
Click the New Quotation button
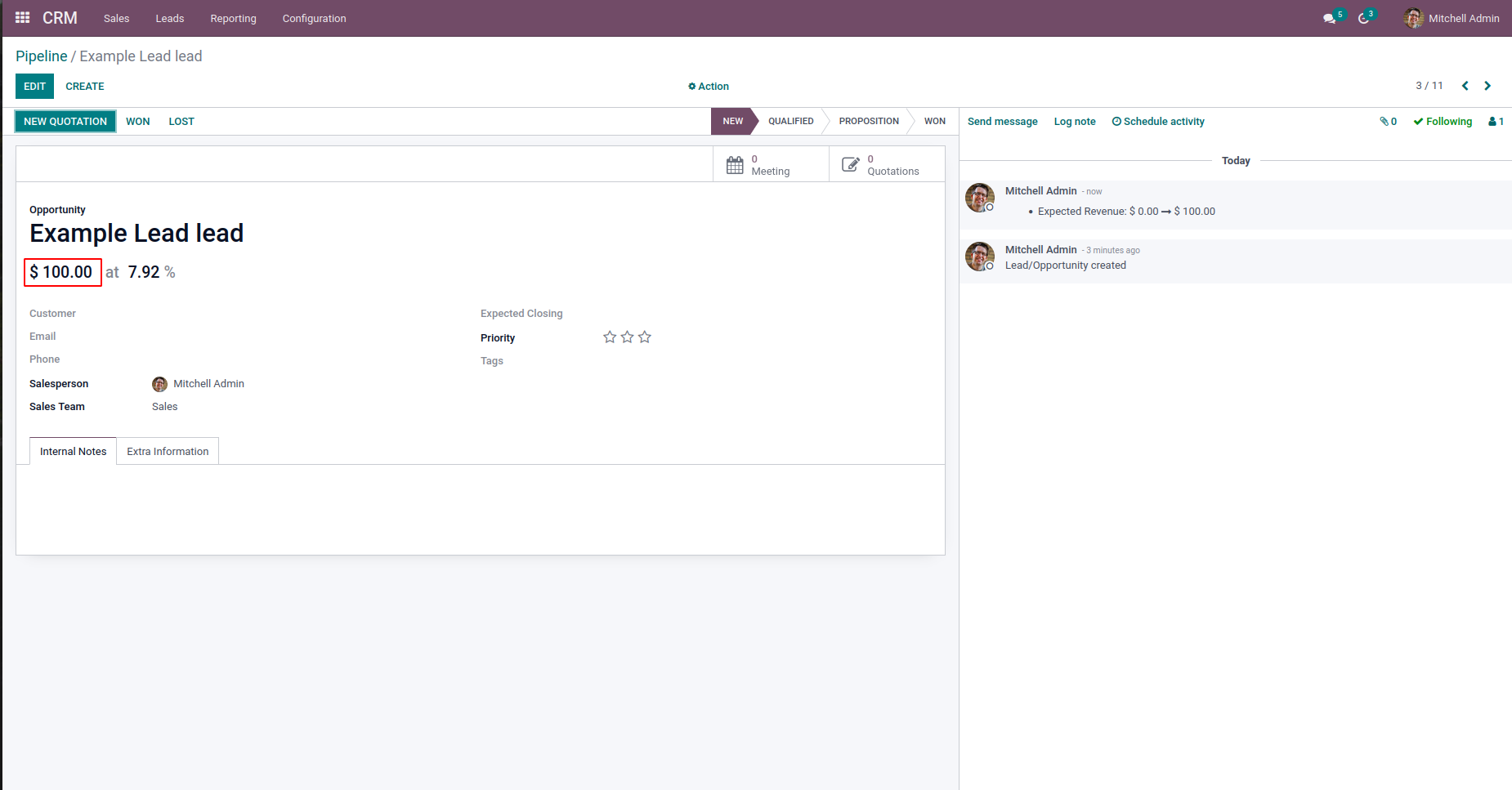point(65,122)
